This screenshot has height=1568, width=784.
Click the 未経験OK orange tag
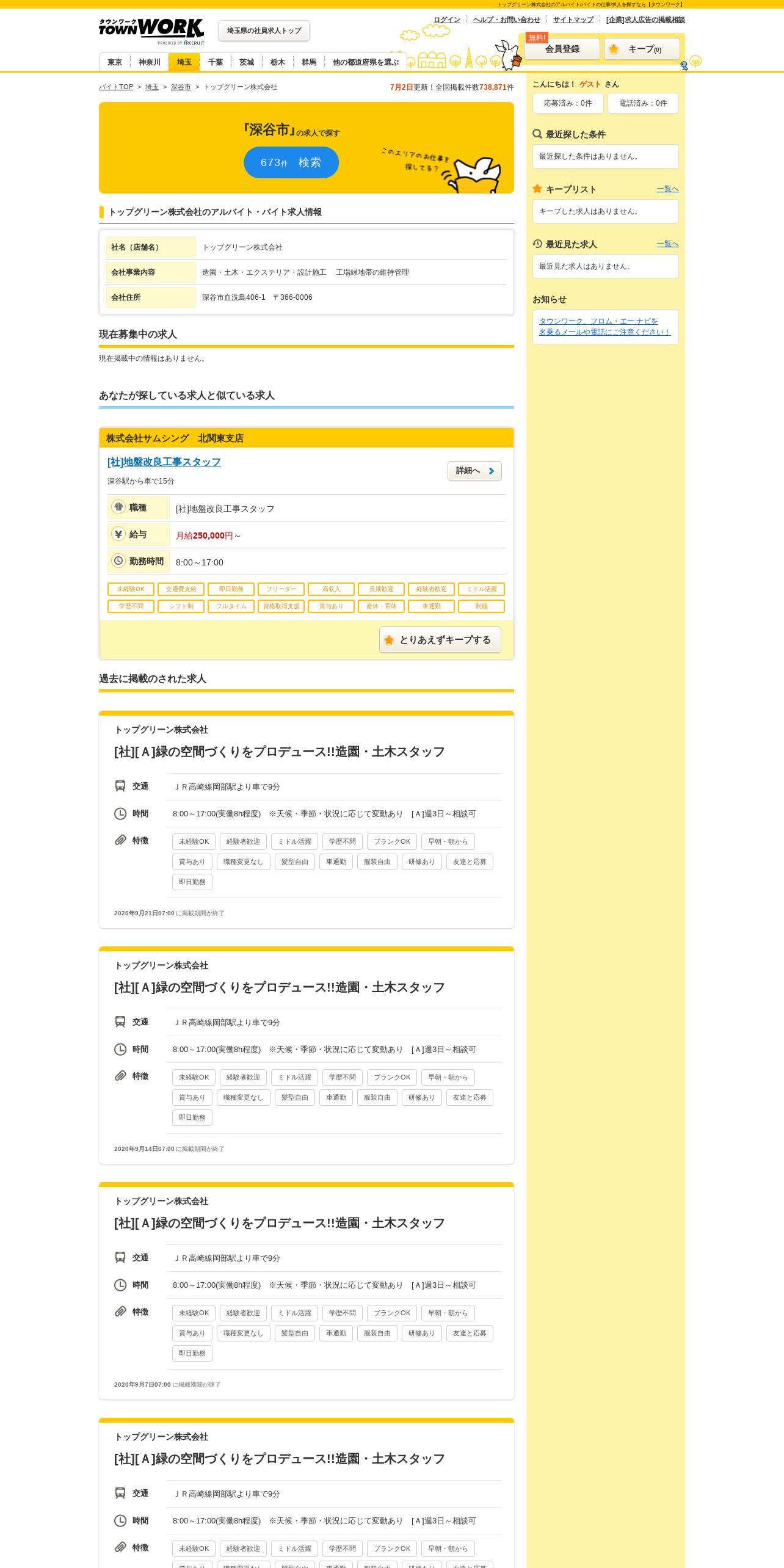coord(131,589)
